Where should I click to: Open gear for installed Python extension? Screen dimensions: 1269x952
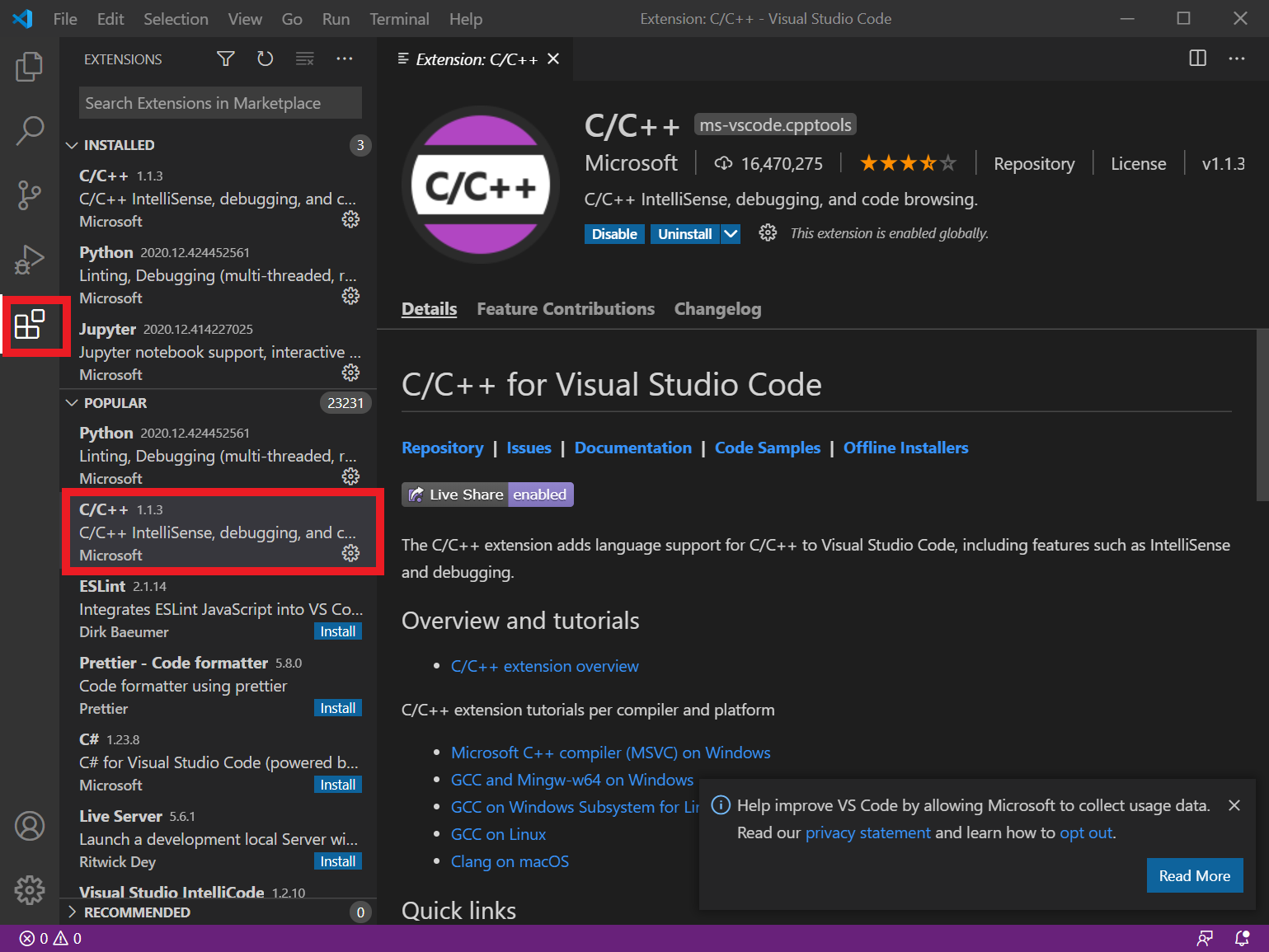[x=350, y=296]
